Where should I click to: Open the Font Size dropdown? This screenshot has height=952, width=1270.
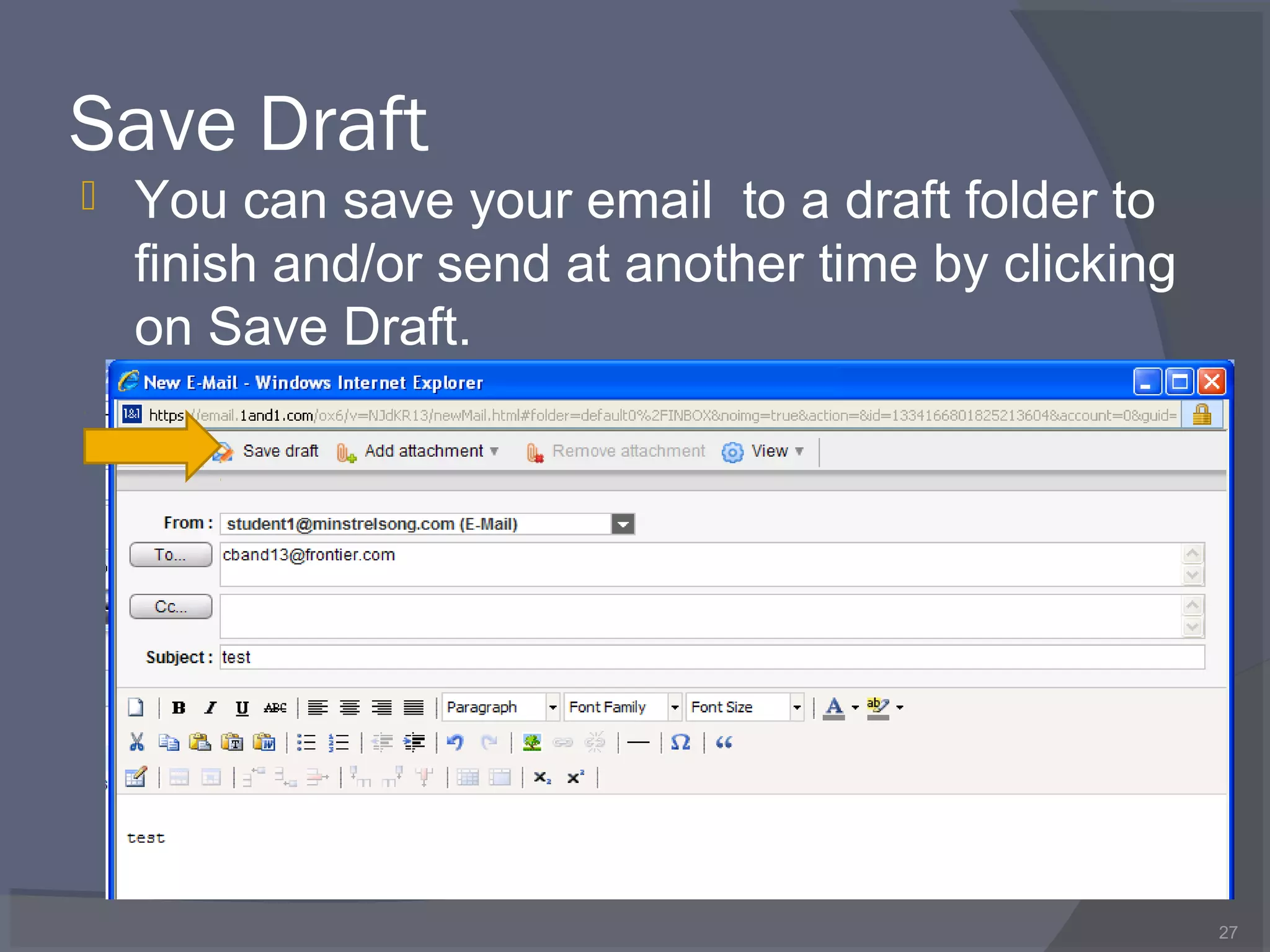745,707
